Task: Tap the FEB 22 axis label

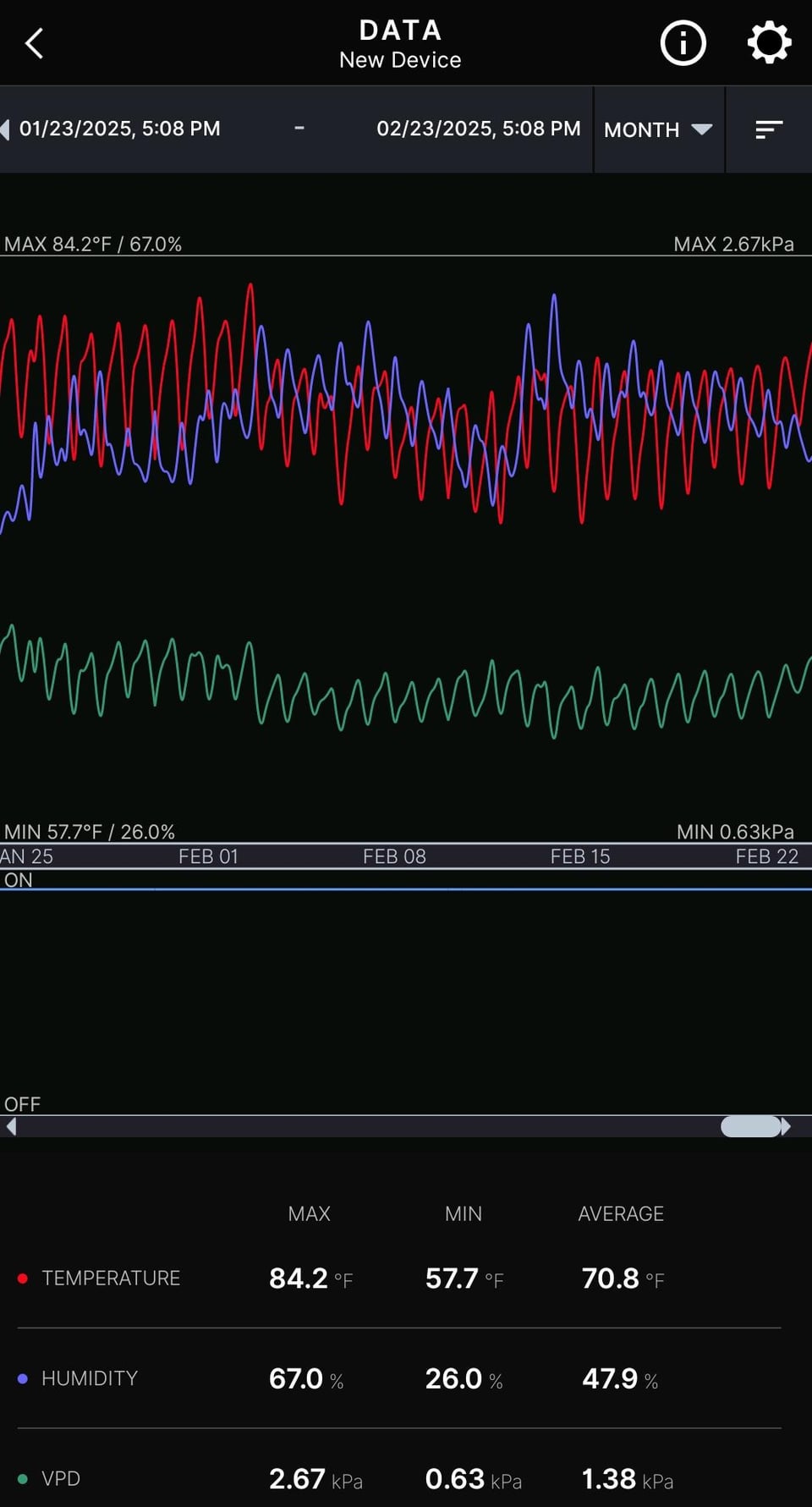Action: [x=767, y=856]
